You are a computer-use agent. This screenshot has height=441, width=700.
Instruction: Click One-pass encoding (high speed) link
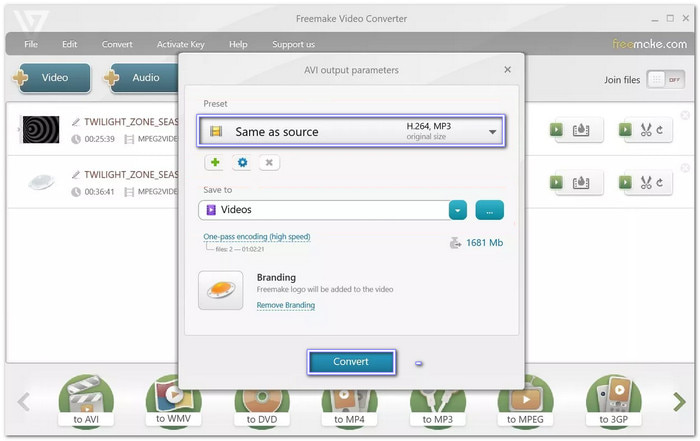pyautogui.click(x=257, y=237)
